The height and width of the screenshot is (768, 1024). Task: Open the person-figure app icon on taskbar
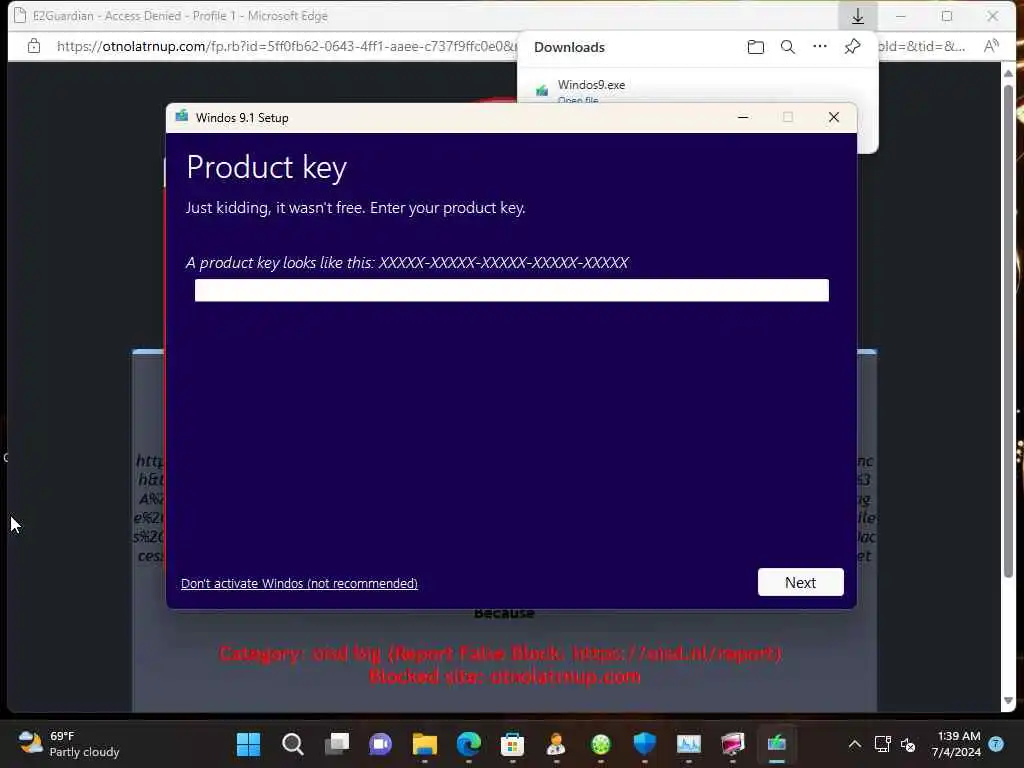pos(556,744)
